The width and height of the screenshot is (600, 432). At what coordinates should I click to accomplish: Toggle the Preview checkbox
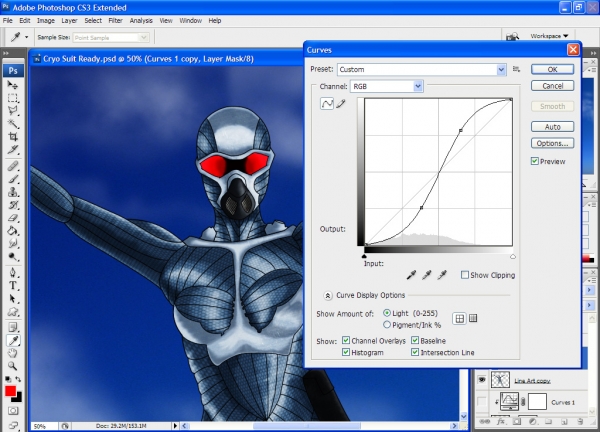pos(535,161)
